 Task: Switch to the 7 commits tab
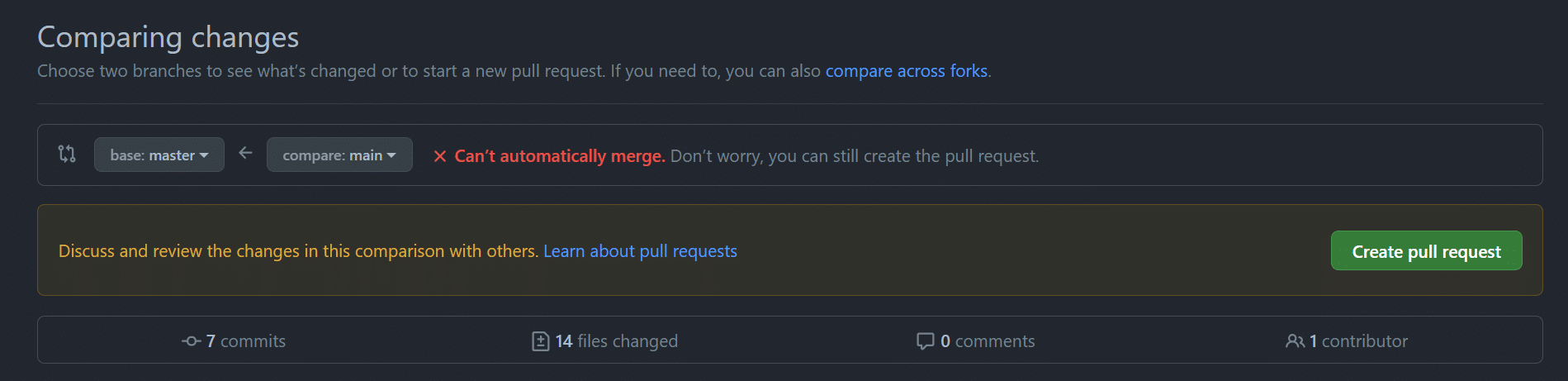click(234, 341)
